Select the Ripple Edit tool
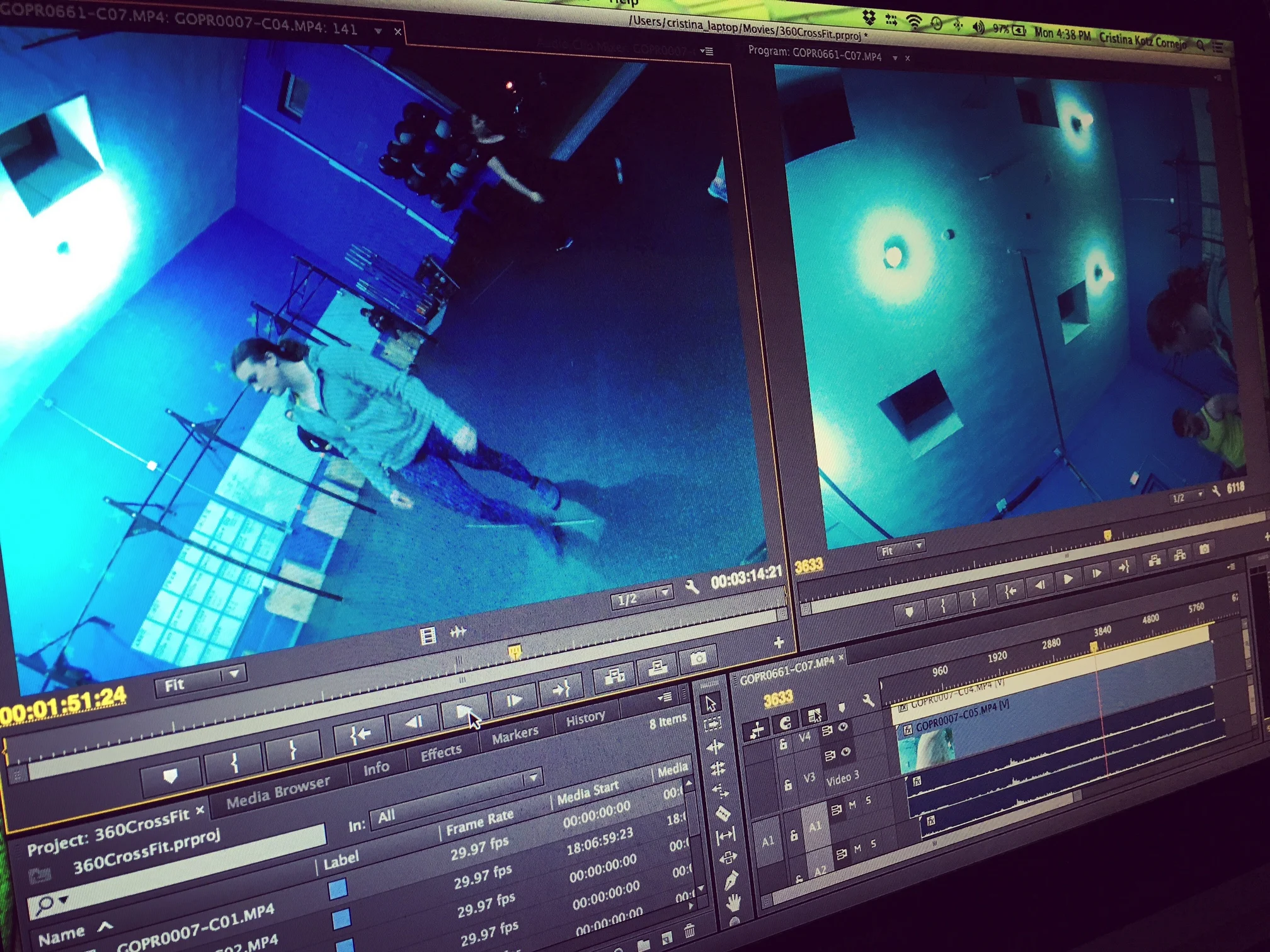The image size is (1270, 952). 714,747
